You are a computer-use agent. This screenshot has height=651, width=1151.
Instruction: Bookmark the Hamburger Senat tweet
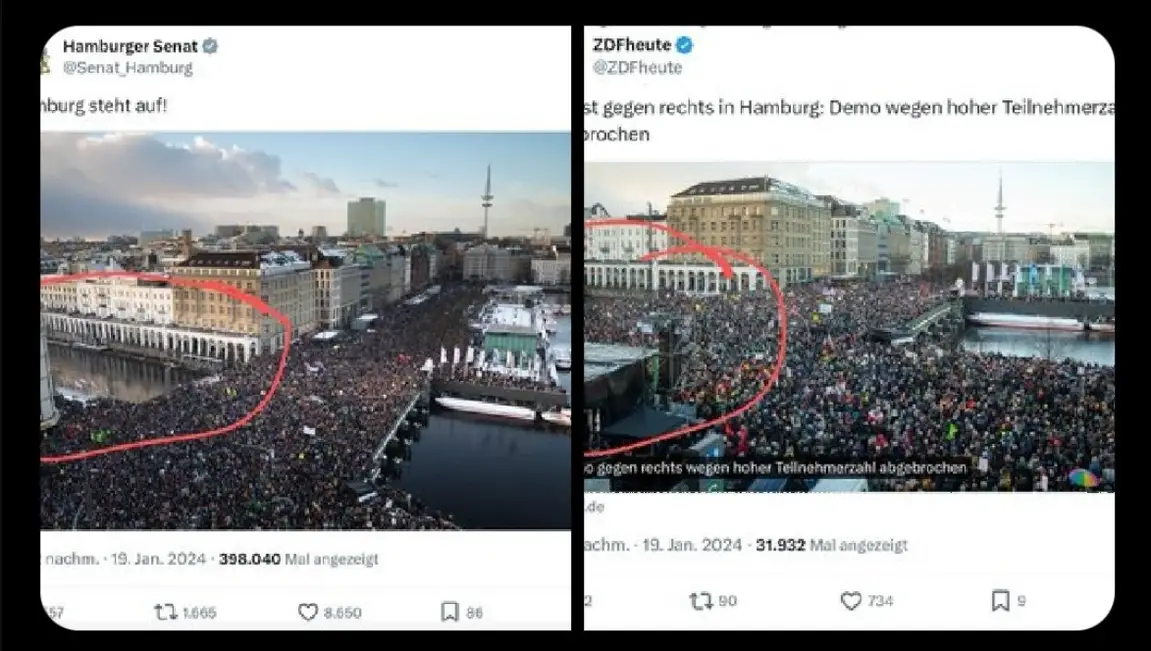(449, 611)
